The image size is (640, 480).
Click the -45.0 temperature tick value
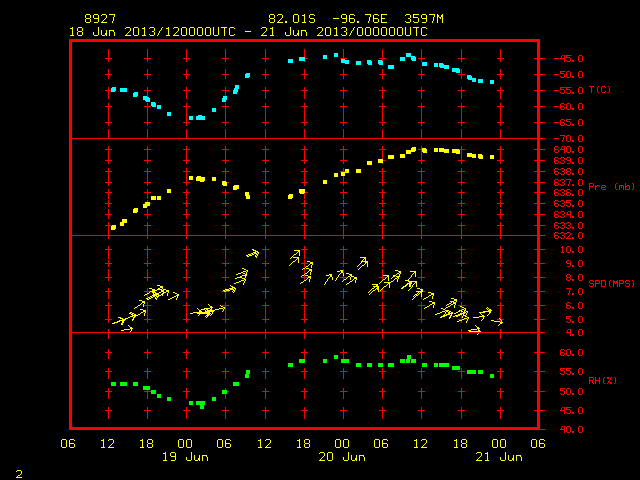pyautogui.click(x=569, y=58)
